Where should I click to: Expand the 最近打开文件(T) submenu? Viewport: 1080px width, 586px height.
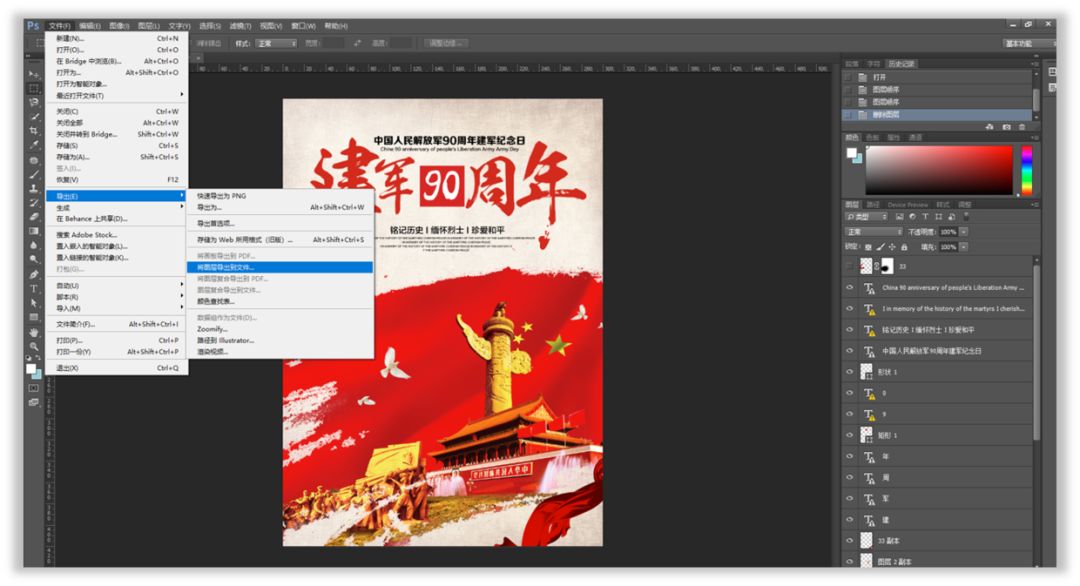pyautogui.click(x=116, y=95)
